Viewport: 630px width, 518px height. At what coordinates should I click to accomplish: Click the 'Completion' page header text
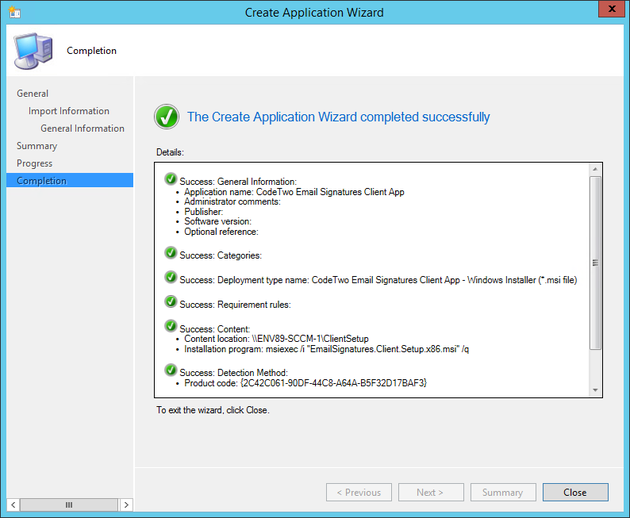(92, 51)
